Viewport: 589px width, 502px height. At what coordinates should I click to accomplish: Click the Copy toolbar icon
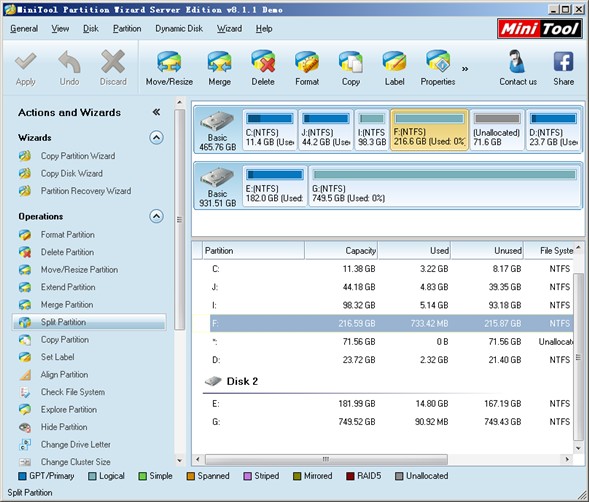[x=351, y=62]
